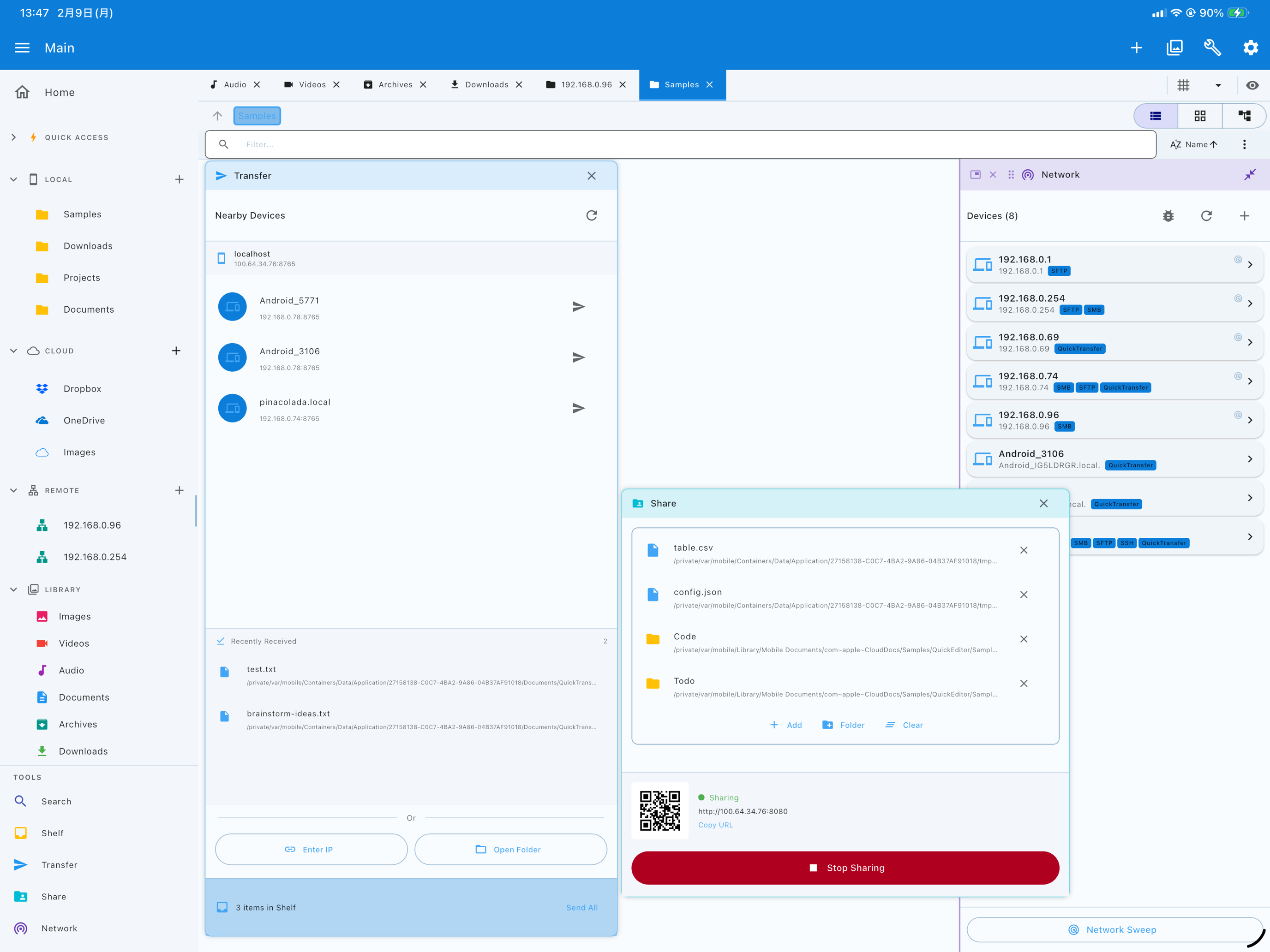Add a new Remote connection with the plus icon
Image resolution: width=1270 pixels, height=952 pixels.
(x=179, y=490)
